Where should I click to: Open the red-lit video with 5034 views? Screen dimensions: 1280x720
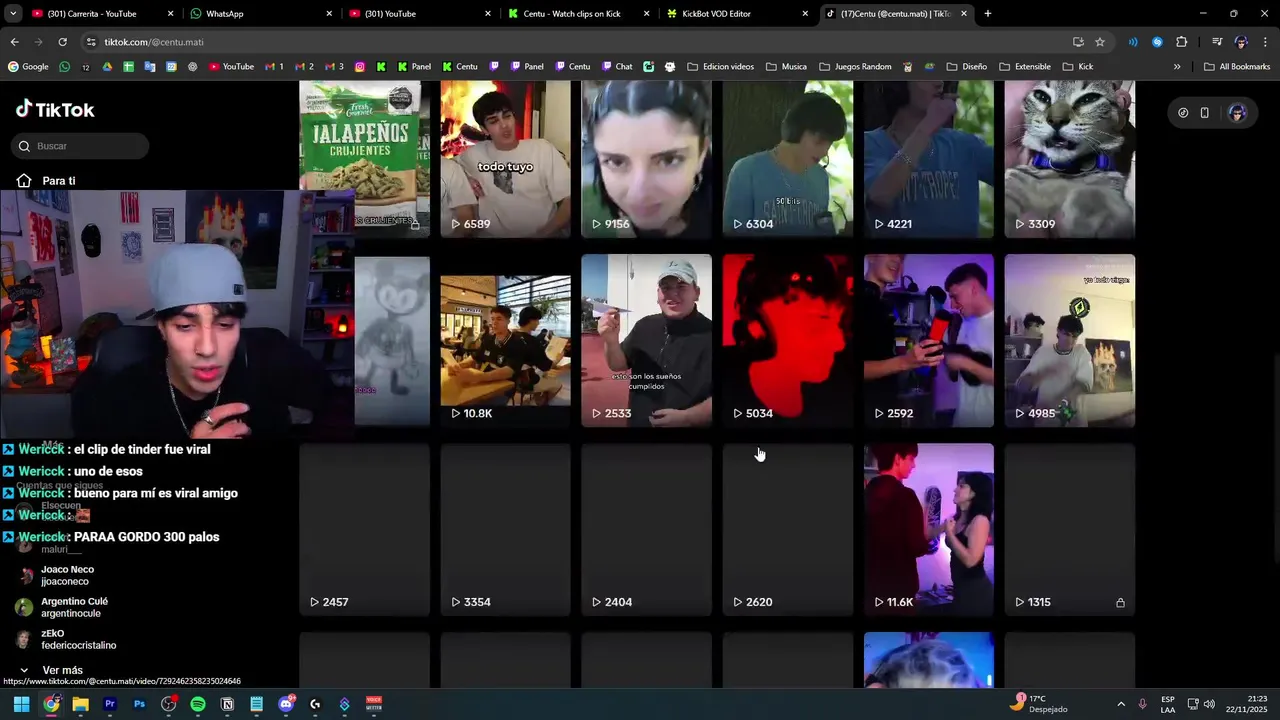click(x=788, y=340)
